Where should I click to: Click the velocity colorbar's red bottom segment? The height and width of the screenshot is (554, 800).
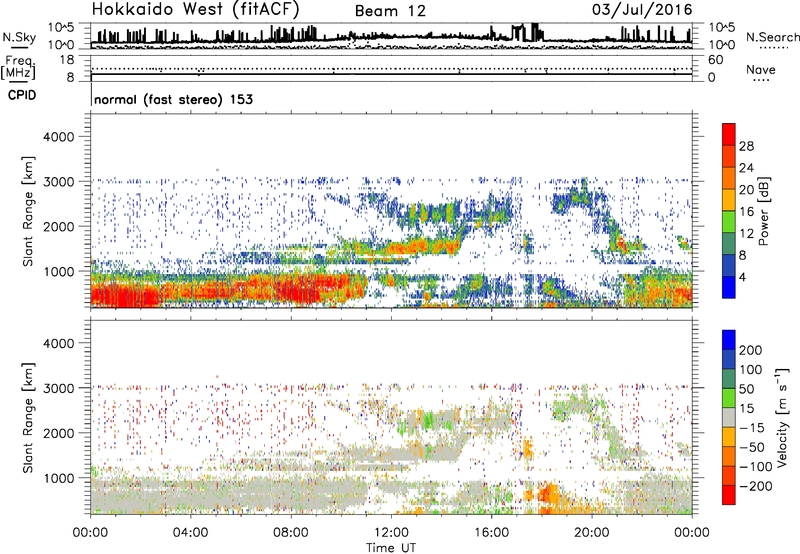(x=729, y=495)
